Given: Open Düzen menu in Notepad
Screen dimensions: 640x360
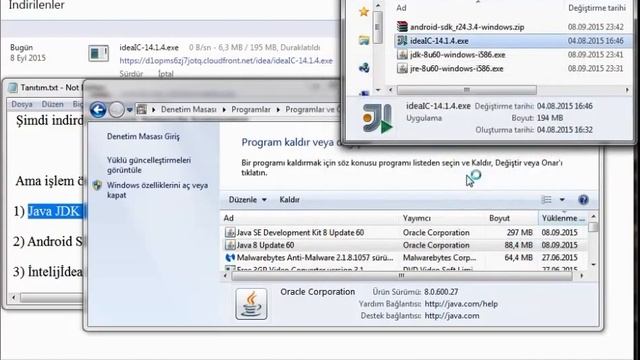Looking at the screenshot, I should (x=52, y=104).
